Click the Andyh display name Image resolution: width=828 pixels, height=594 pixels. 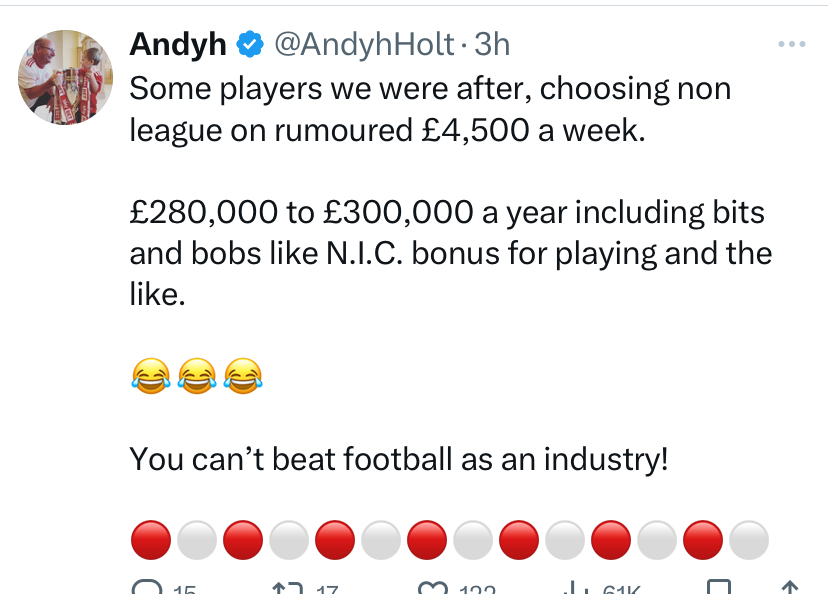178,44
